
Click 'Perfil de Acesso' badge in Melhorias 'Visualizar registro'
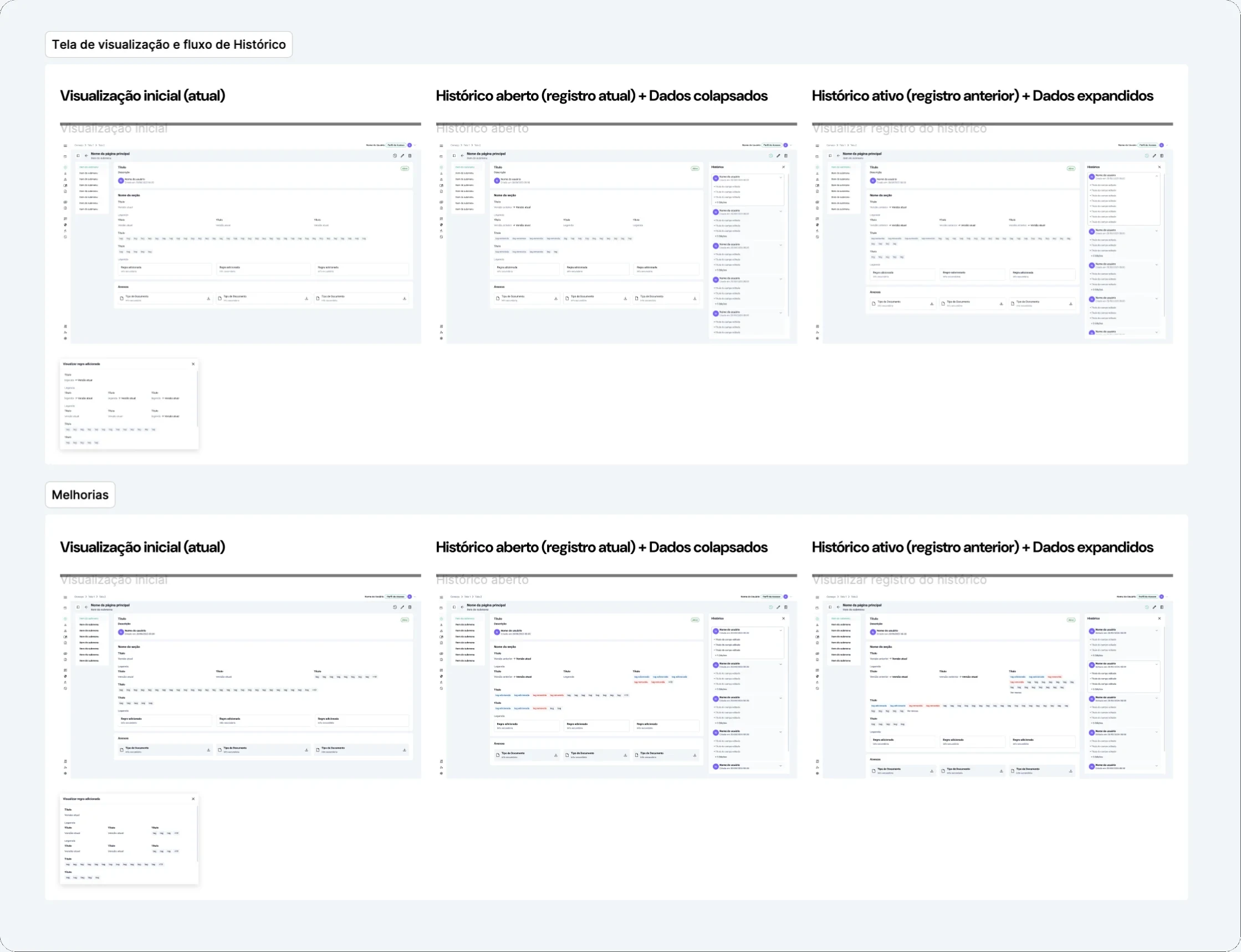(x=1147, y=597)
